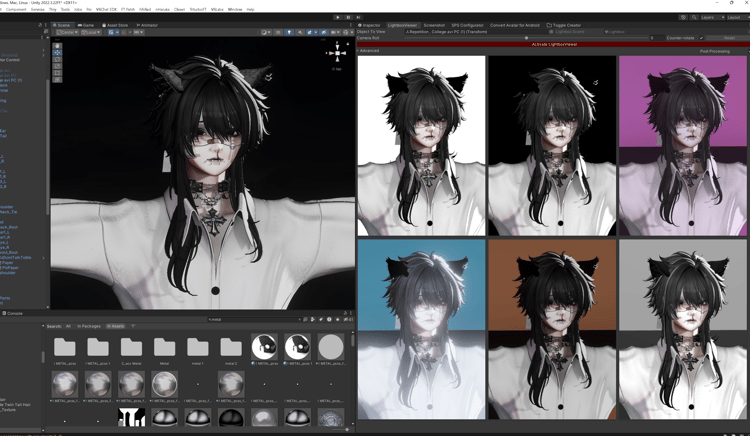The image size is (750, 436).
Task: Click the pink background lightbox preview
Action: pos(683,145)
